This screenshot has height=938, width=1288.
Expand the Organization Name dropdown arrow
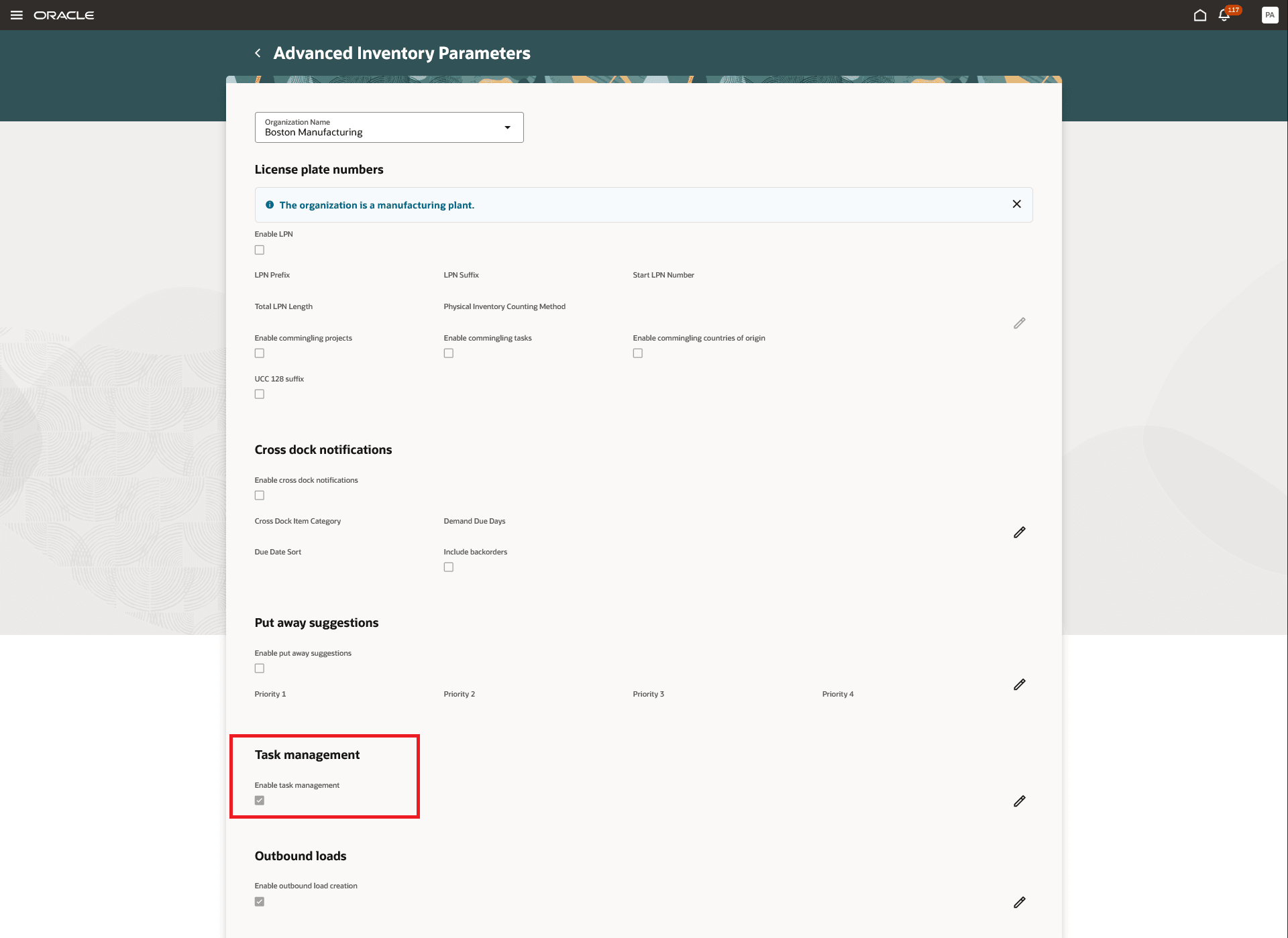tap(507, 127)
